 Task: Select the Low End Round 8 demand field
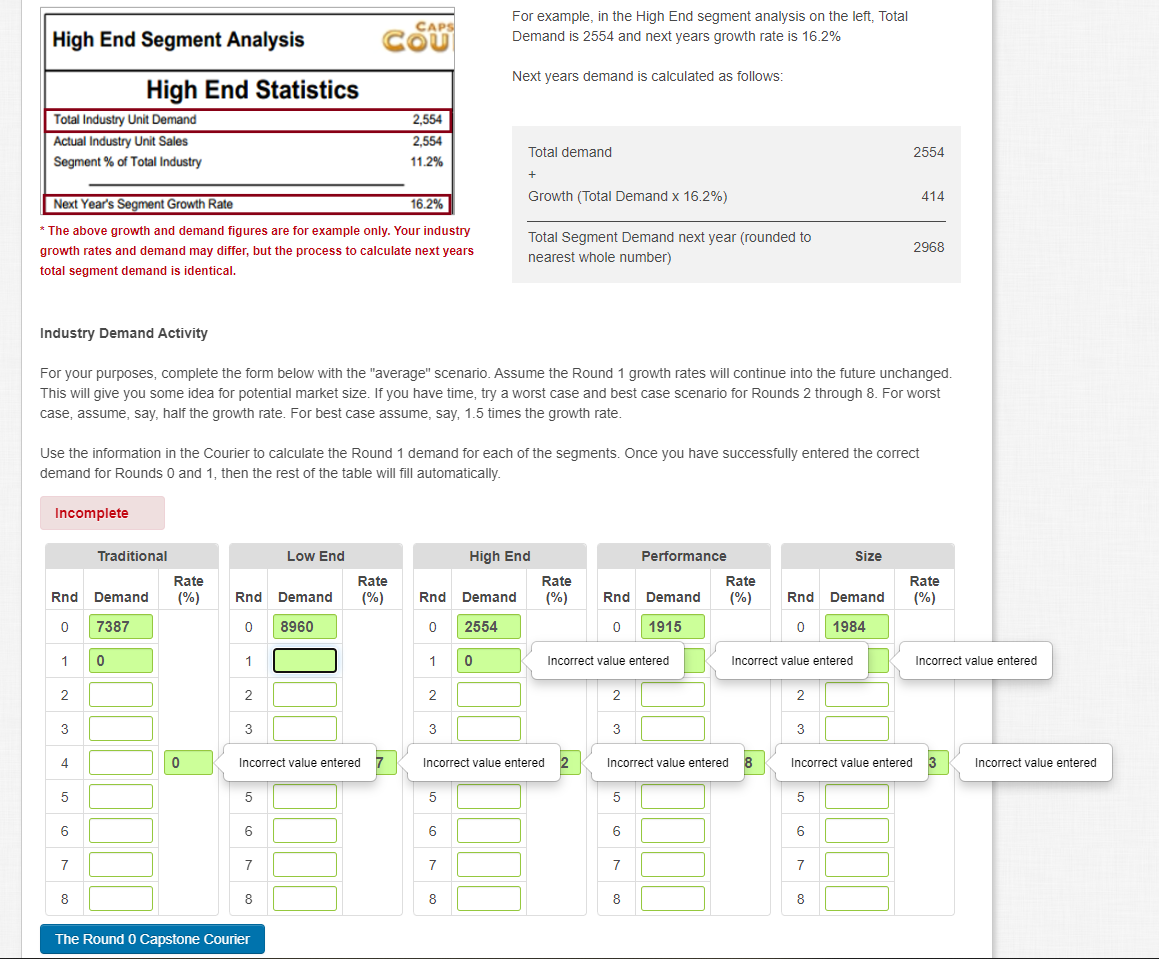[304, 898]
